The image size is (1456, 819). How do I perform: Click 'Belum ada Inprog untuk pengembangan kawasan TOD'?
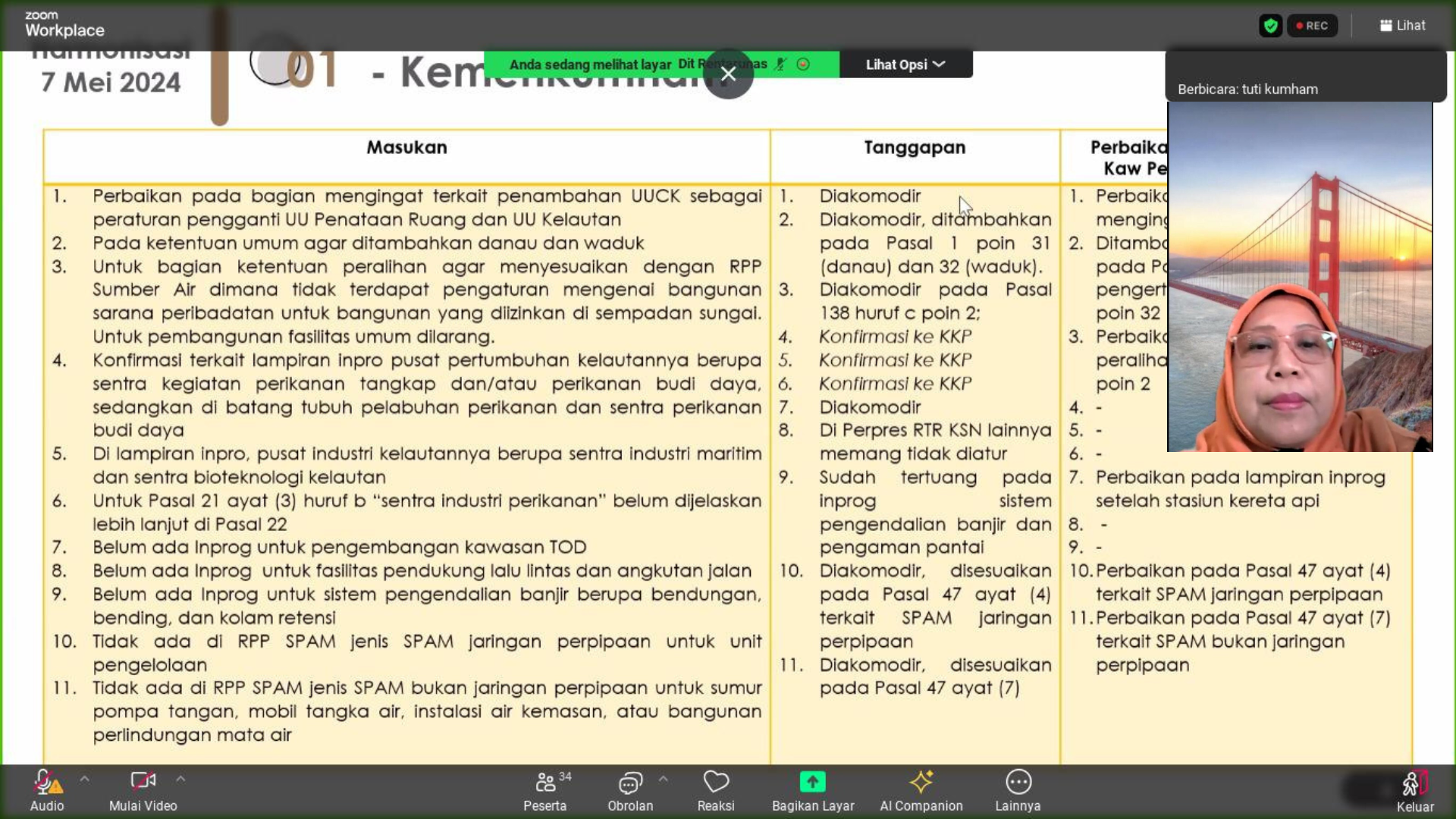pyautogui.click(x=339, y=547)
